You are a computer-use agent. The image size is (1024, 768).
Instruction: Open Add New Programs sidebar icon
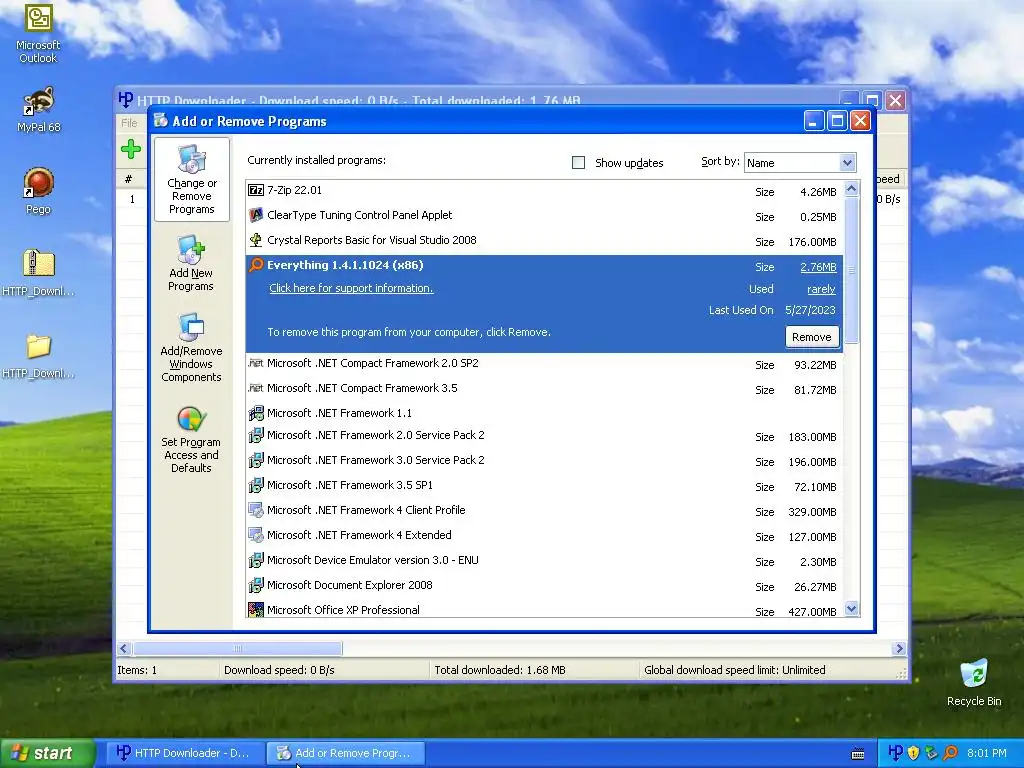[x=191, y=263]
